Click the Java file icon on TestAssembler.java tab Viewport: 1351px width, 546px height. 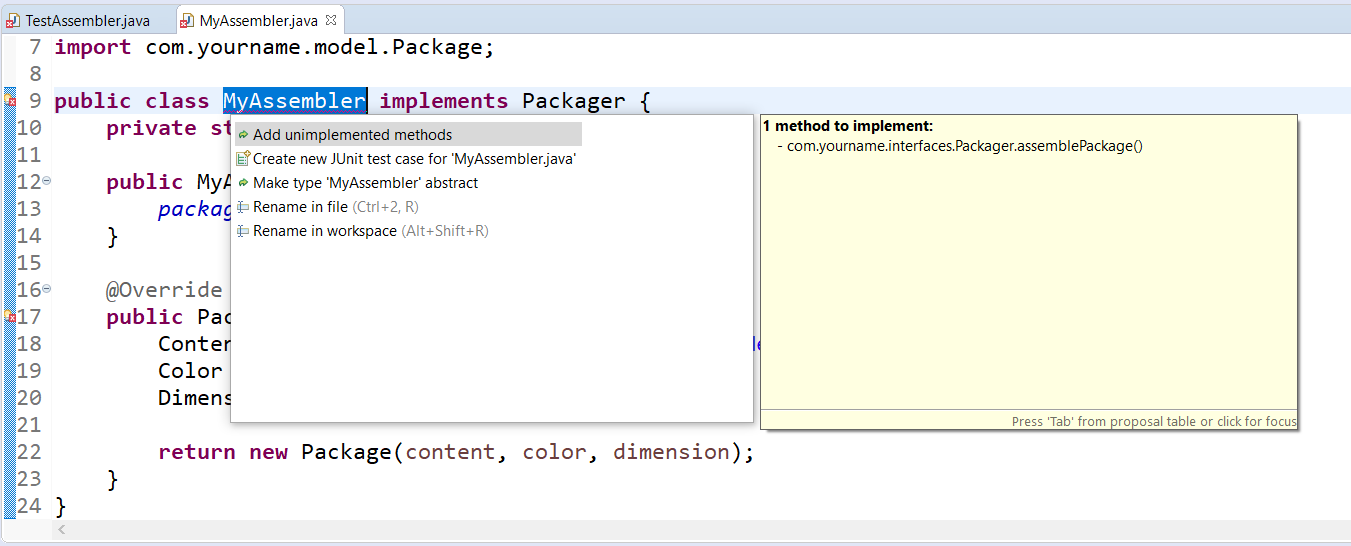14,20
